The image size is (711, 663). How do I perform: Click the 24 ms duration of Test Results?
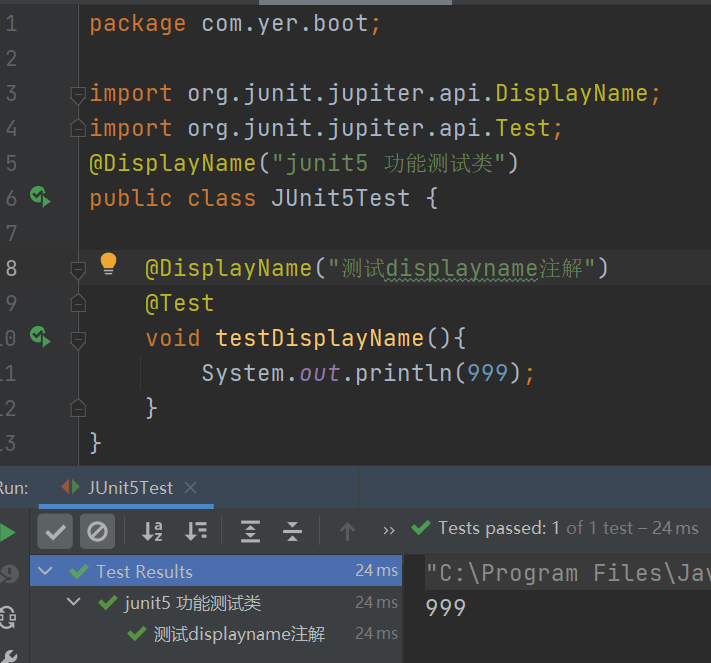coord(376,570)
